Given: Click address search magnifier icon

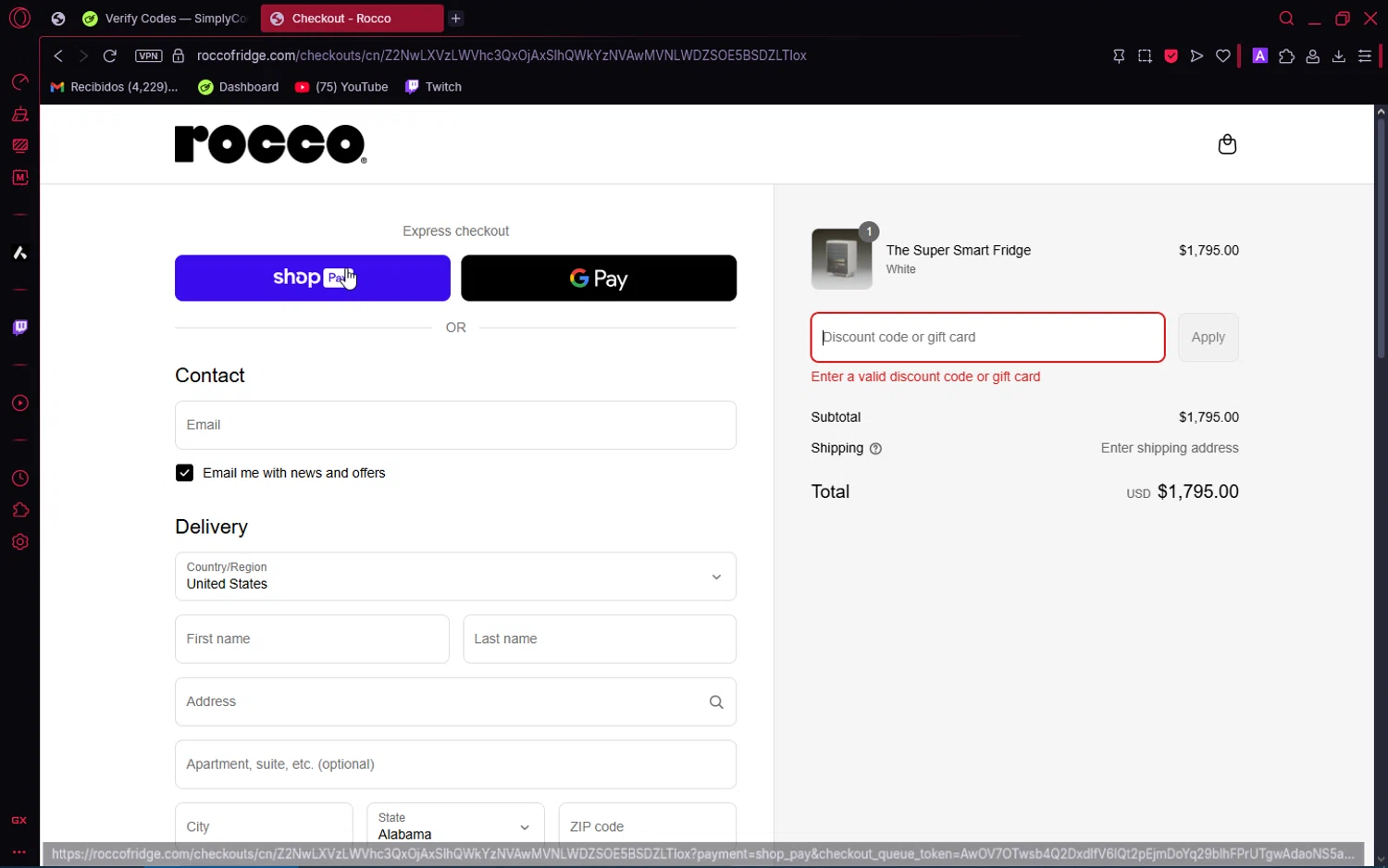Looking at the screenshot, I should [716, 702].
